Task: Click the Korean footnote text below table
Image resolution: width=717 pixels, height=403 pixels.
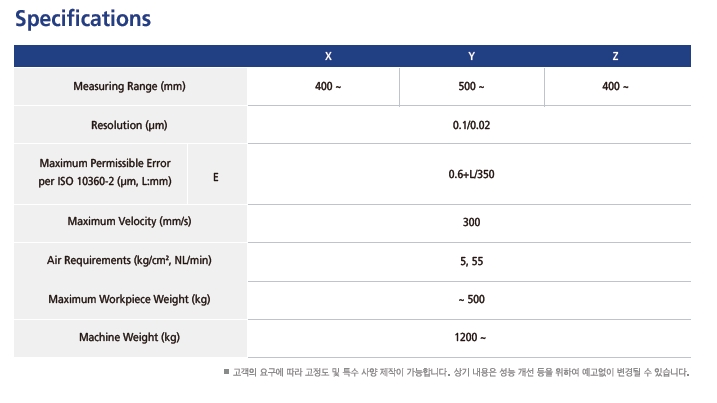Action: tap(460, 373)
